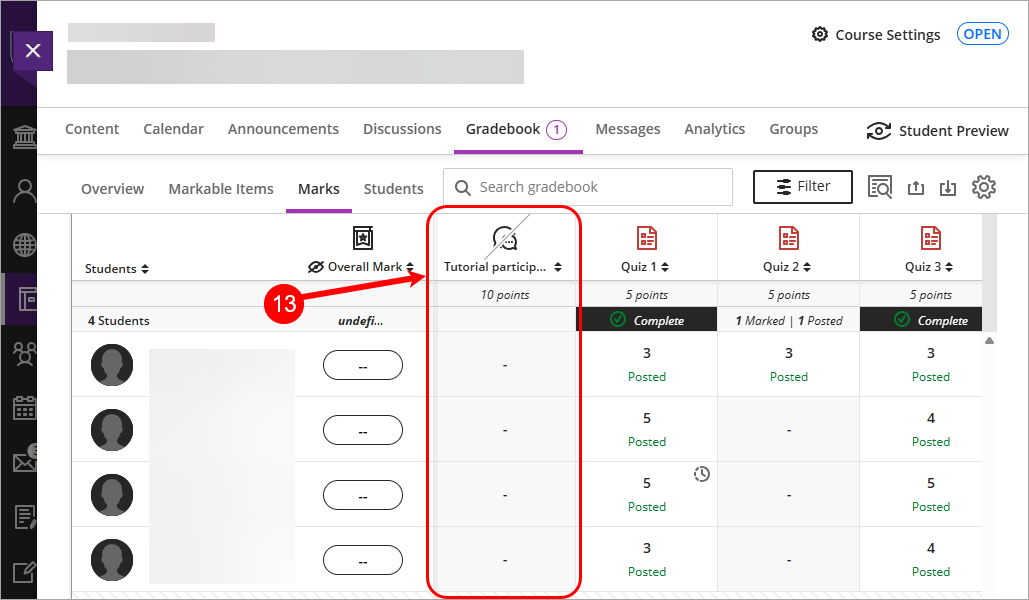The height and width of the screenshot is (600, 1029).
Task: Open the Students view
Action: pyautogui.click(x=394, y=189)
